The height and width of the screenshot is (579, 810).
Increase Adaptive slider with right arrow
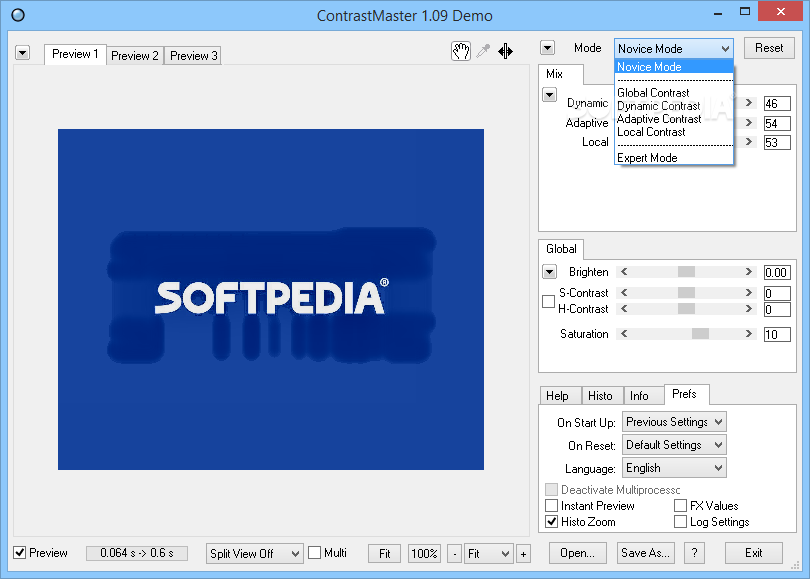click(749, 123)
